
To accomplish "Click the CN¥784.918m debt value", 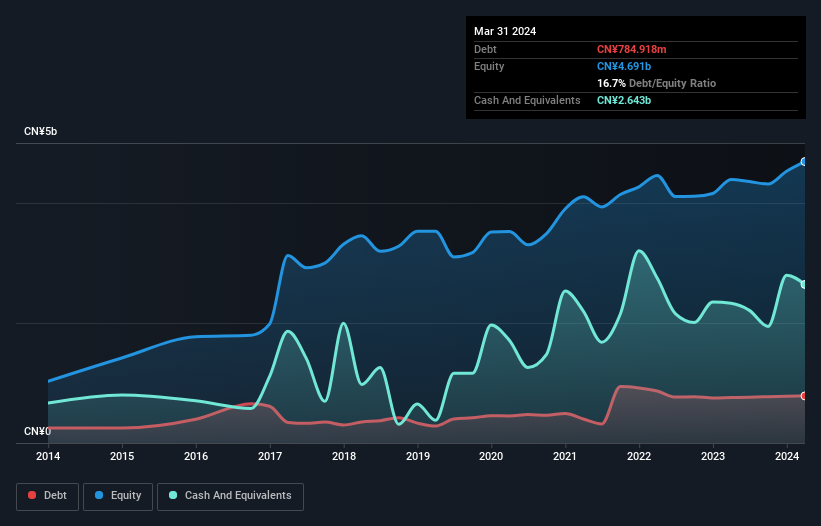I will click(x=631, y=49).
